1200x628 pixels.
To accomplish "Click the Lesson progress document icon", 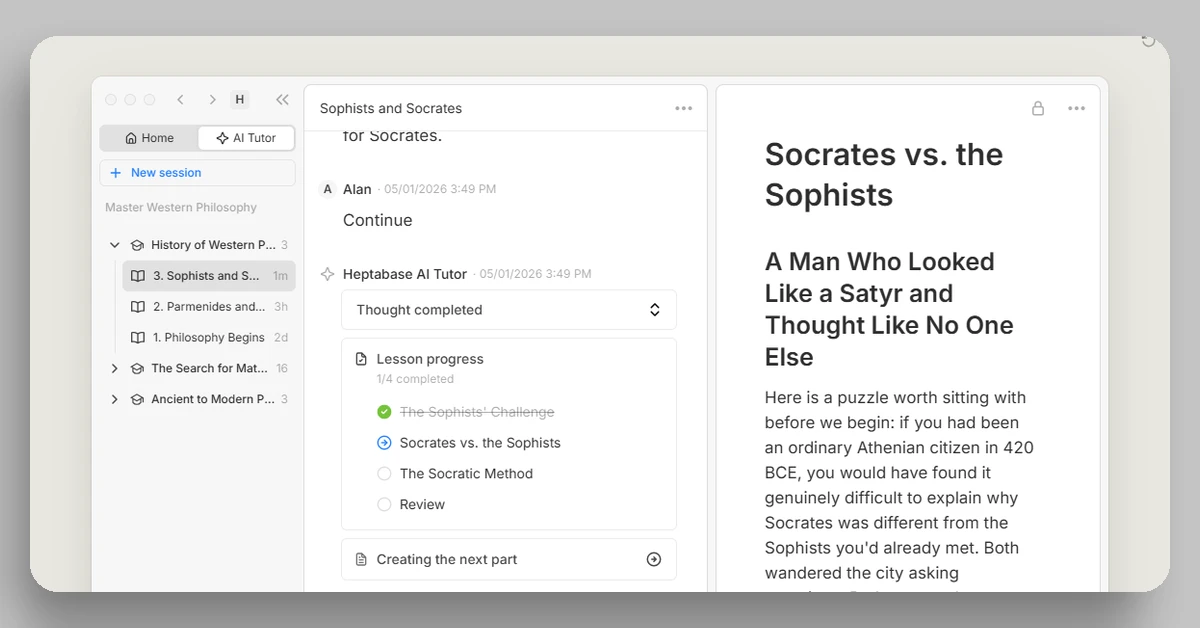I will tap(361, 359).
